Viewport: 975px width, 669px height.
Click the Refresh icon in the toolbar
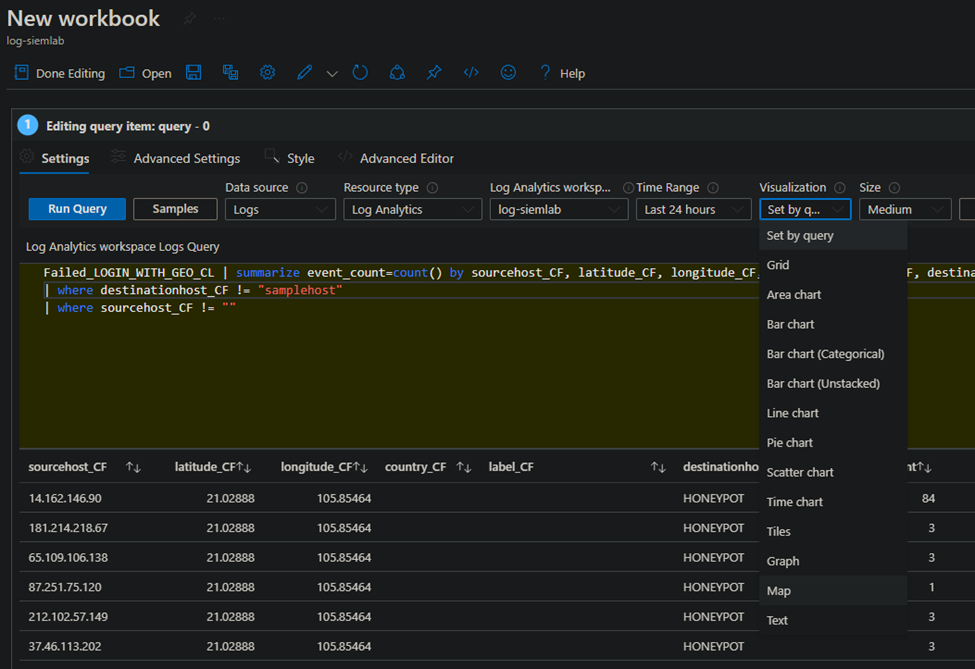[360, 72]
